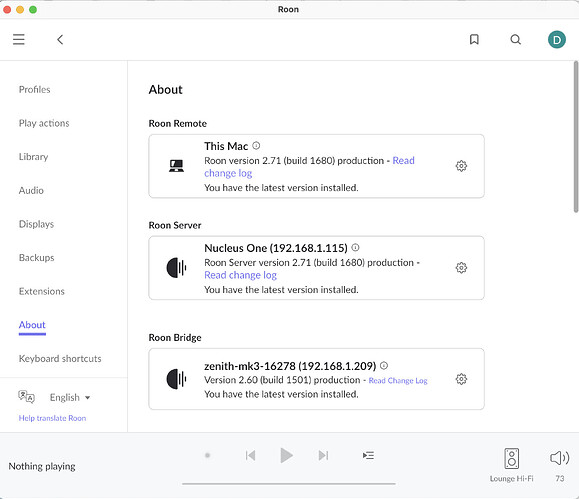
Task: Click the vertical scrollbar on the right
Action: 576,137
